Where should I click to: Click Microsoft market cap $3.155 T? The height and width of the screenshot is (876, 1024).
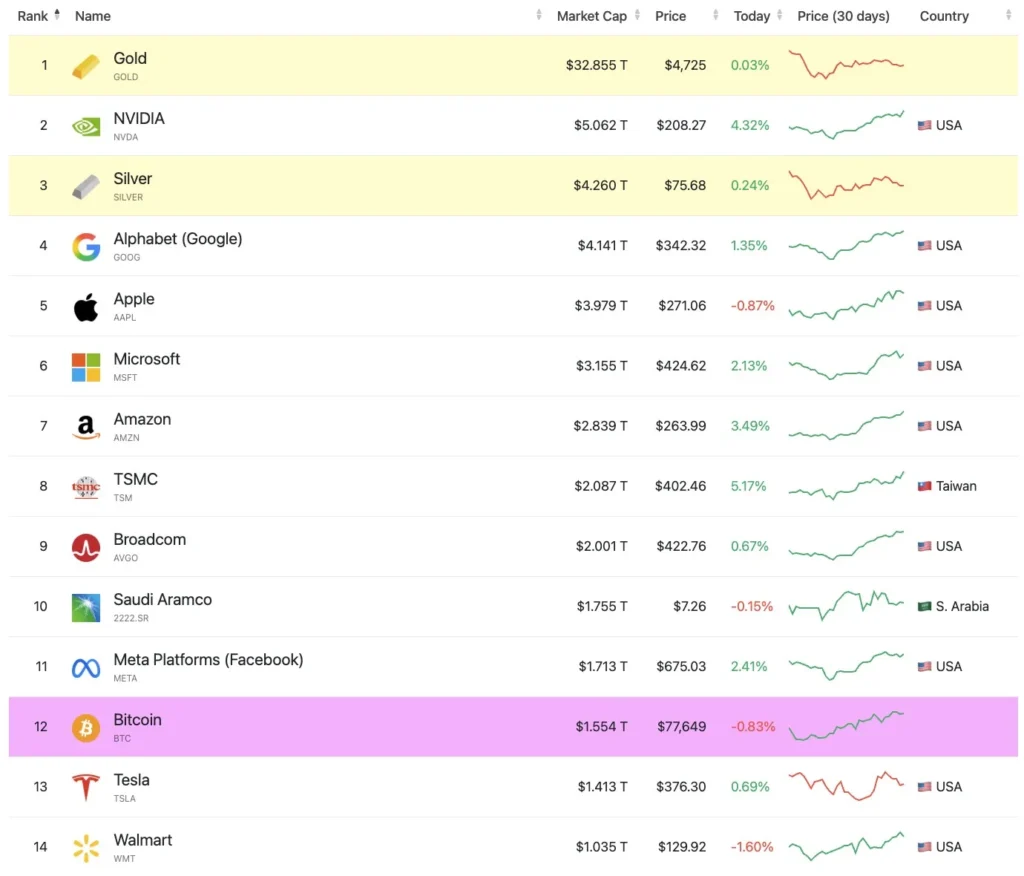coord(601,366)
